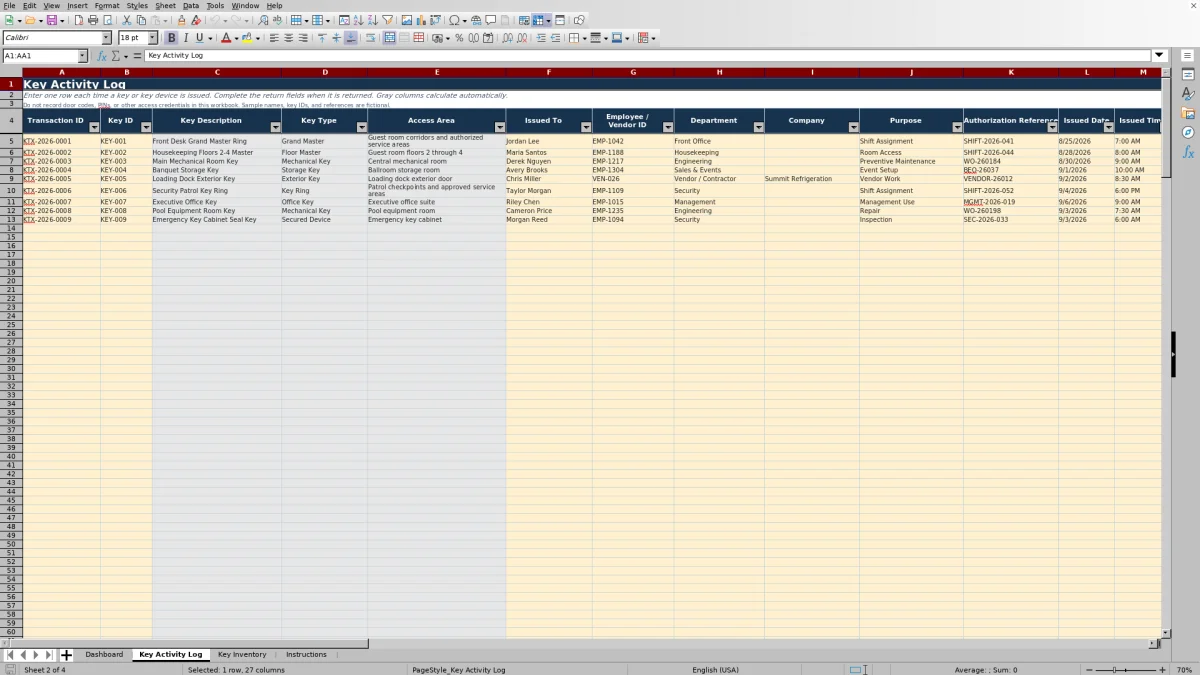
Task: Click Format as Percent icon
Action: pos(459,38)
